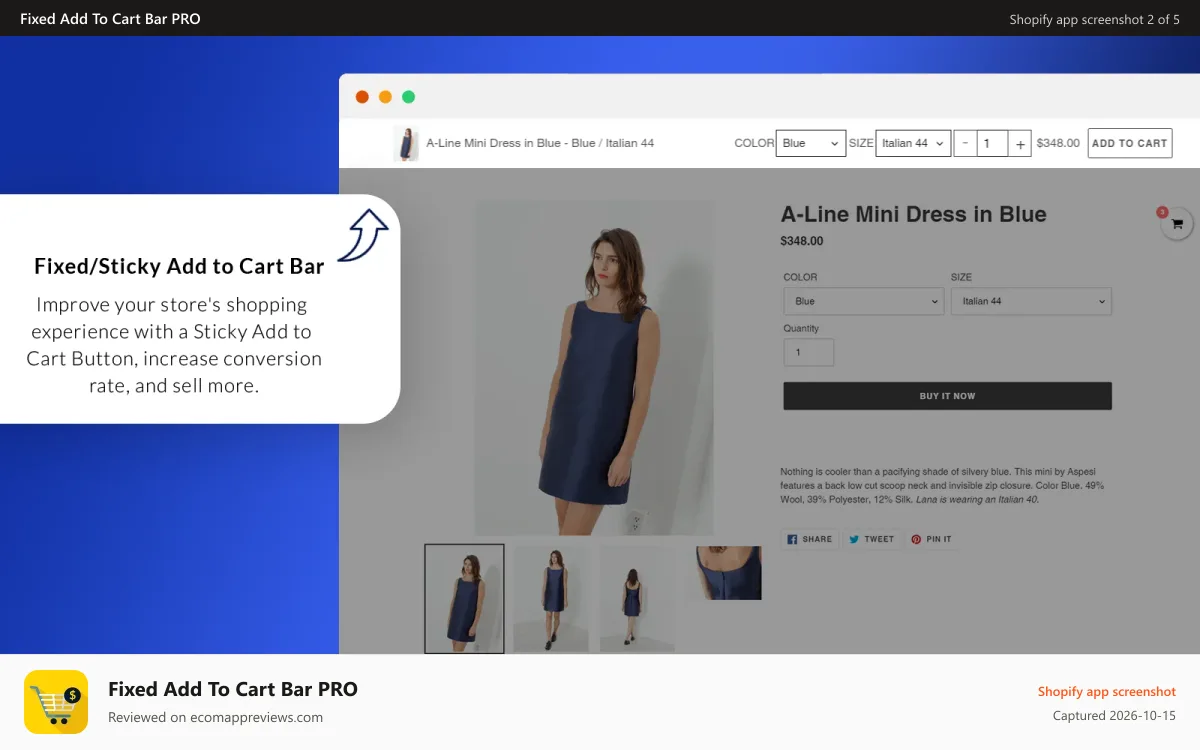Click the product page Quantity input
Image resolution: width=1200 pixels, height=750 pixels.
(808, 352)
